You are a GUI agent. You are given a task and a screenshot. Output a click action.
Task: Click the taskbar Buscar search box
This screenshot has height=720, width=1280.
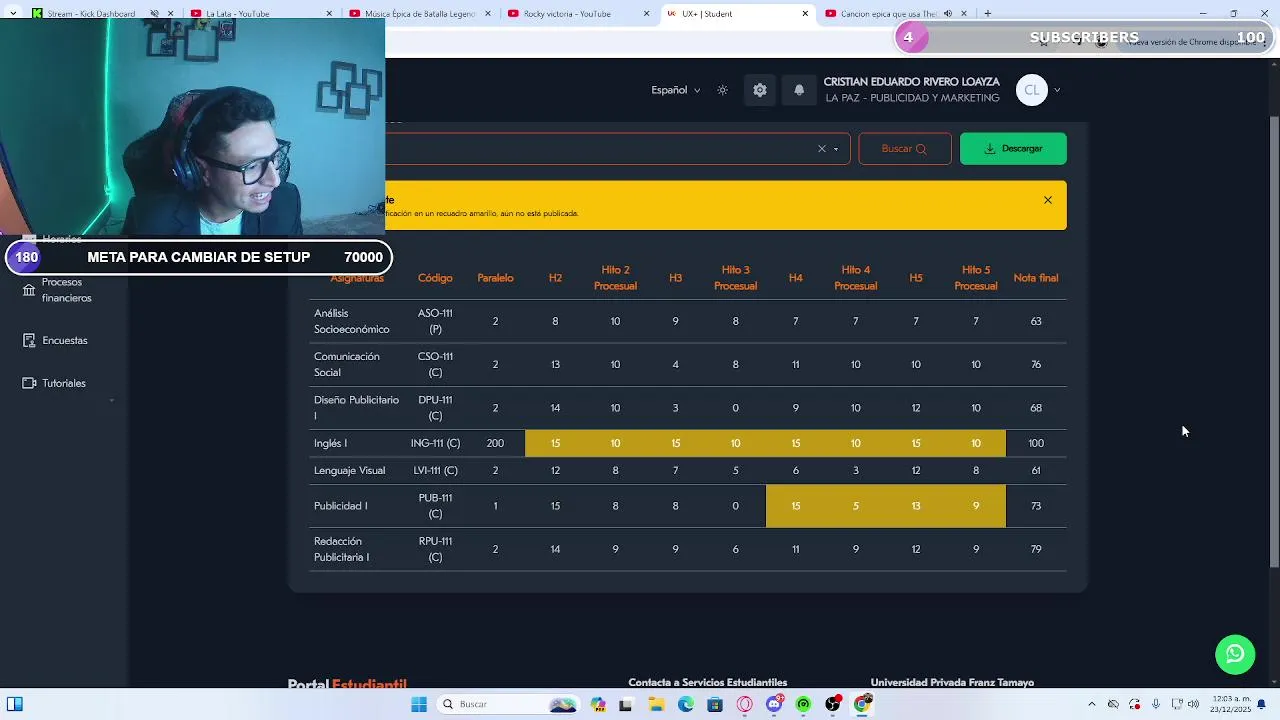[x=510, y=704]
